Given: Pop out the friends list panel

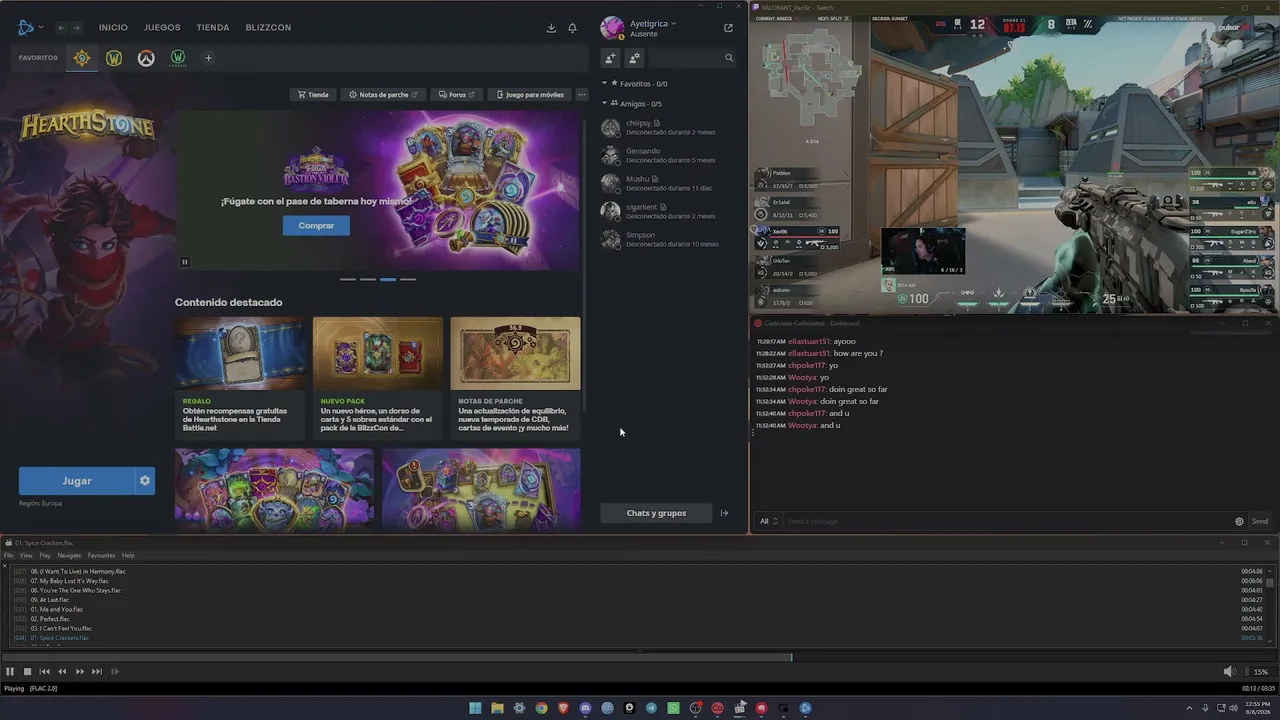Looking at the screenshot, I should click(728, 28).
